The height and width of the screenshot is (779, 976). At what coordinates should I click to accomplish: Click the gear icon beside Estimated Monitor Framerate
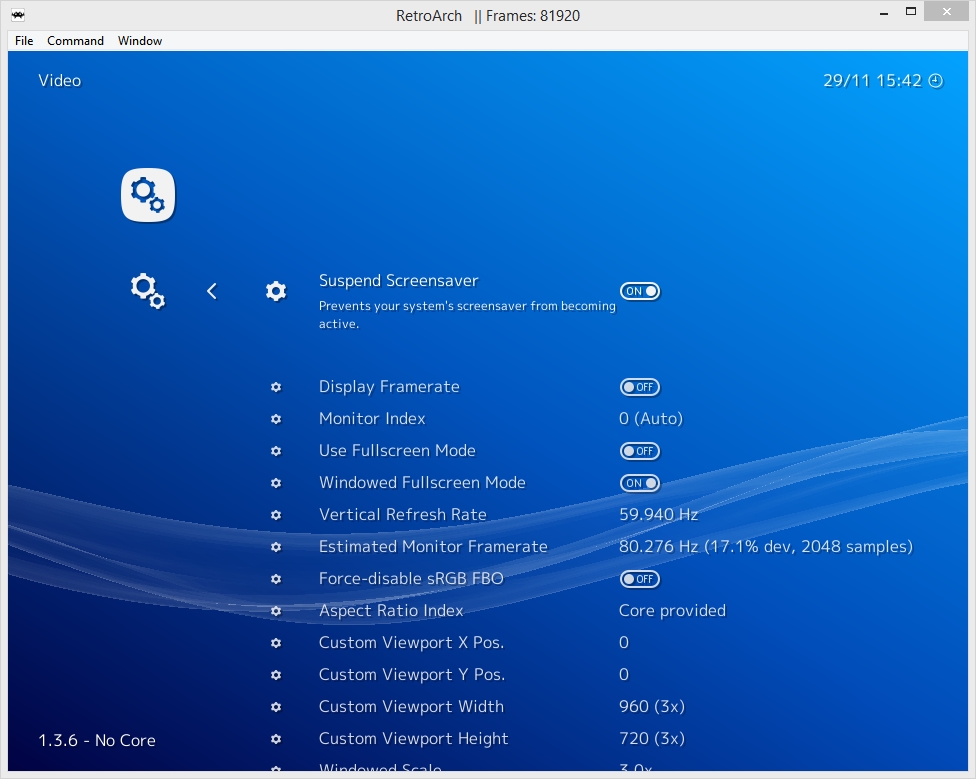[x=276, y=547]
